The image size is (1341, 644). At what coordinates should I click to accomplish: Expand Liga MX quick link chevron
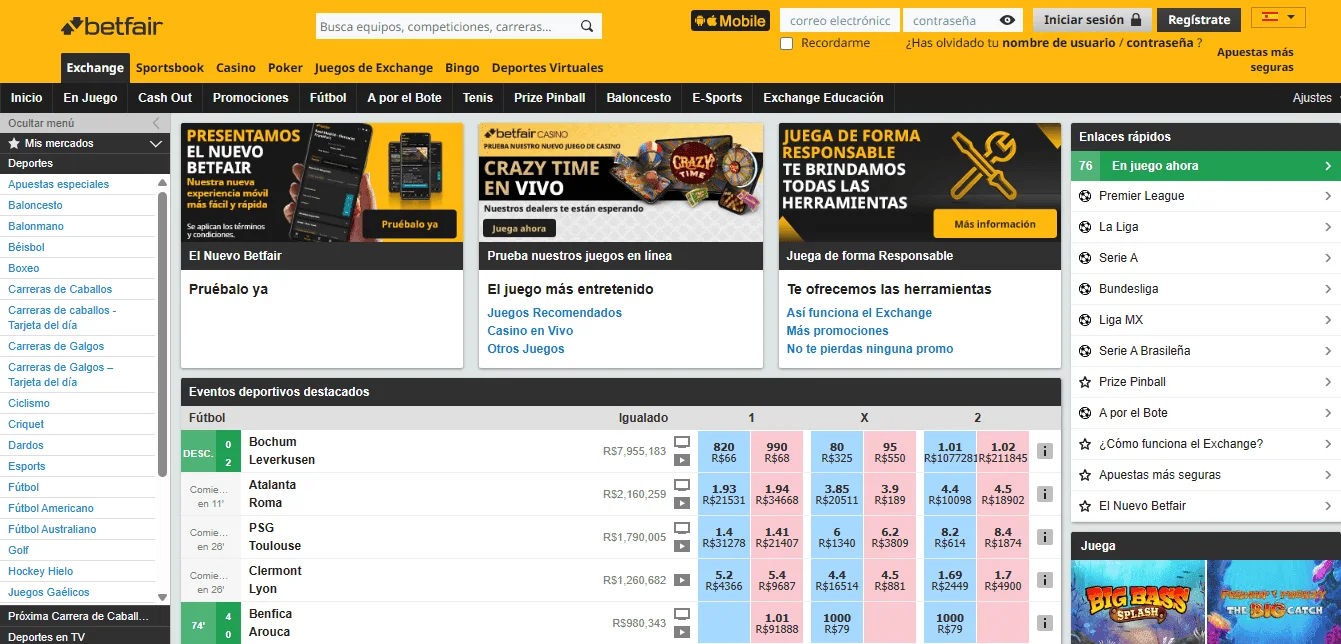[x=1328, y=320]
